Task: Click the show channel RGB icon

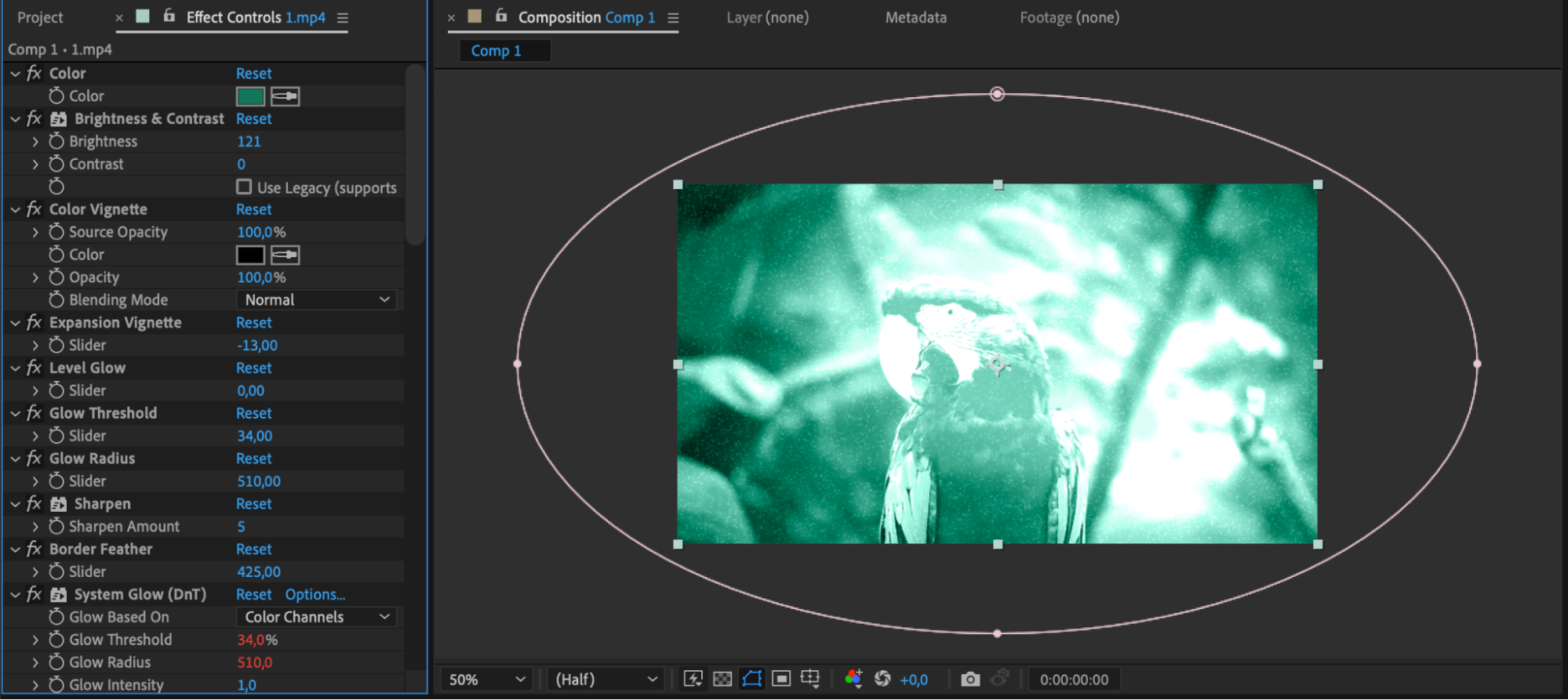Action: [853, 679]
